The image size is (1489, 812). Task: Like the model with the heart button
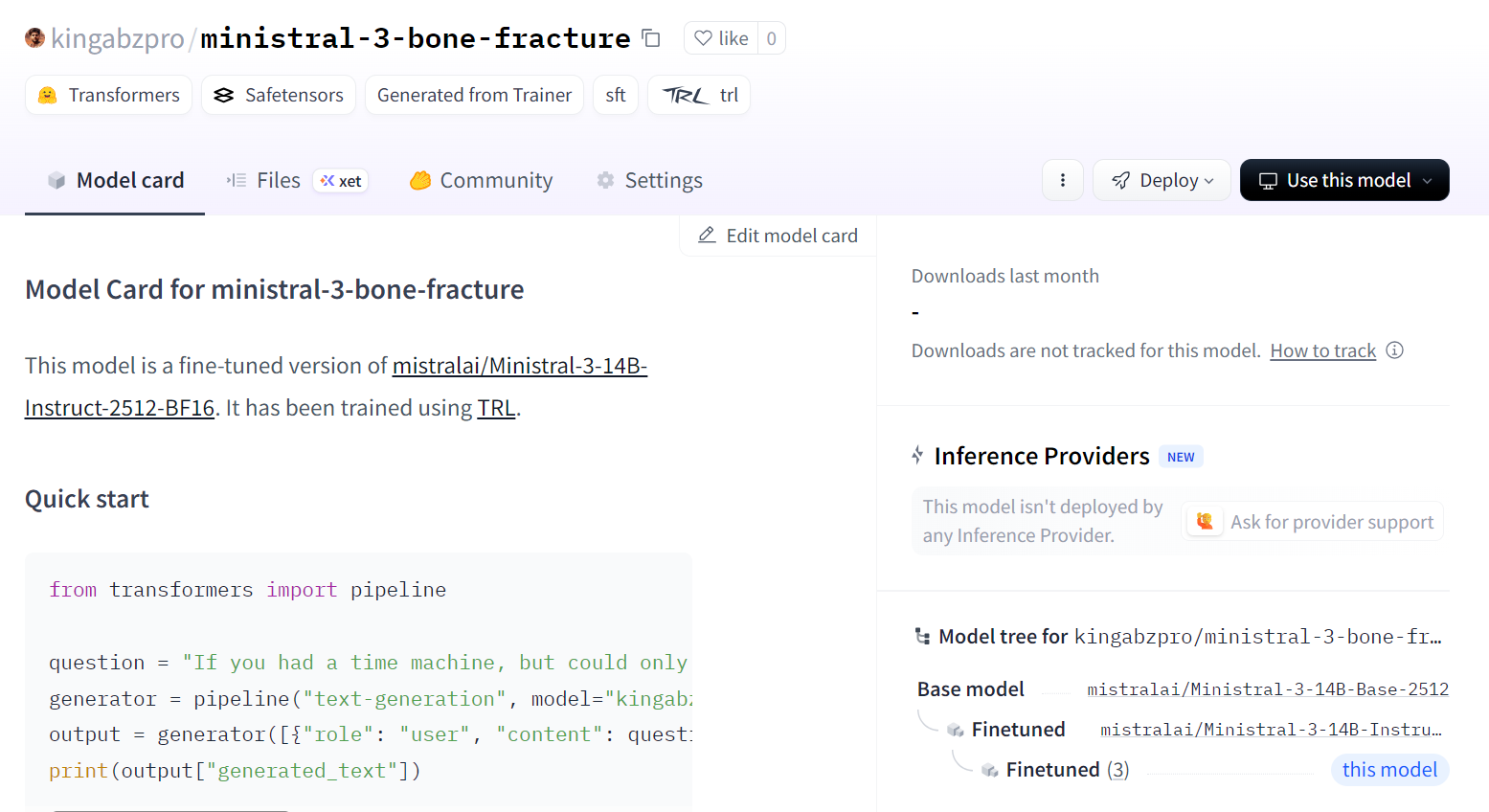(721, 38)
